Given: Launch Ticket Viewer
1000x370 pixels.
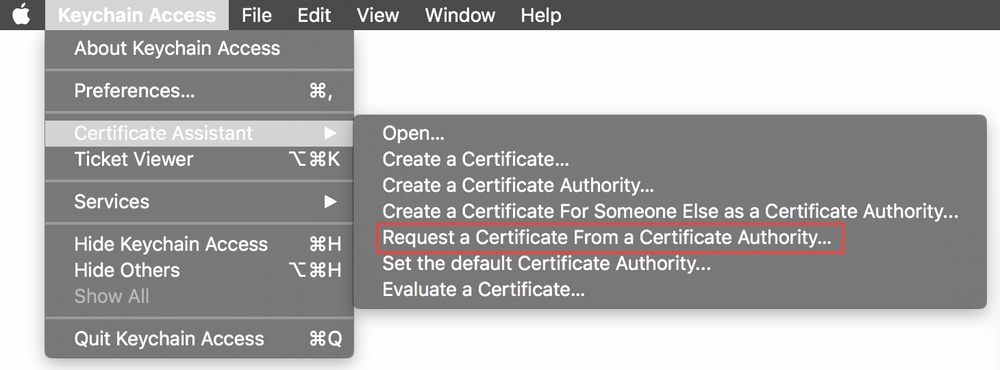Looking at the screenshot, I should click(199, 159).
